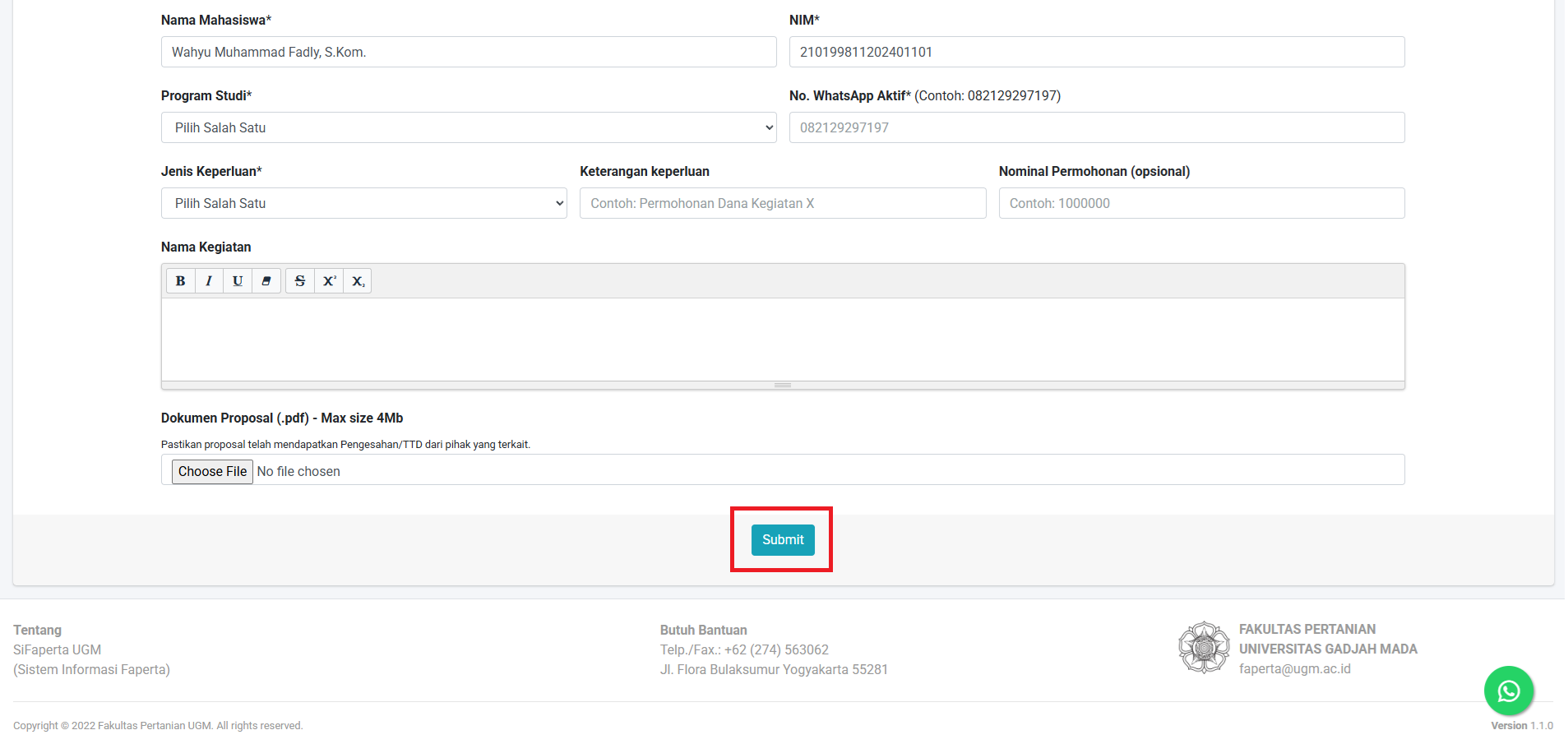Open the green WhatsApp chat bubble
The height and width of the screenshot is (744, 1568).
pyautogui.click(x=1509, y=691)
